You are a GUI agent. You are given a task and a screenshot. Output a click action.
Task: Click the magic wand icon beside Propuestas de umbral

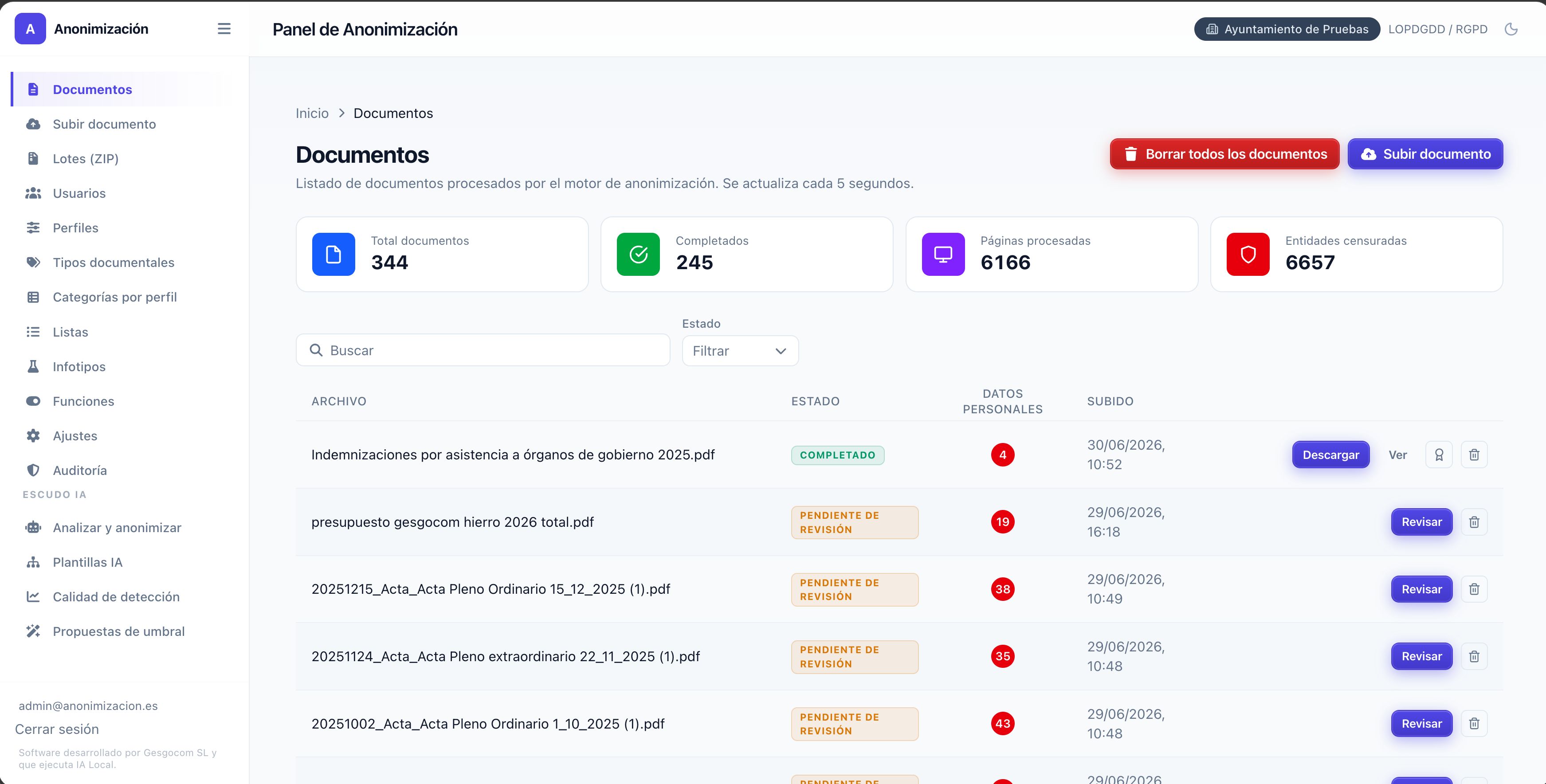33,631
